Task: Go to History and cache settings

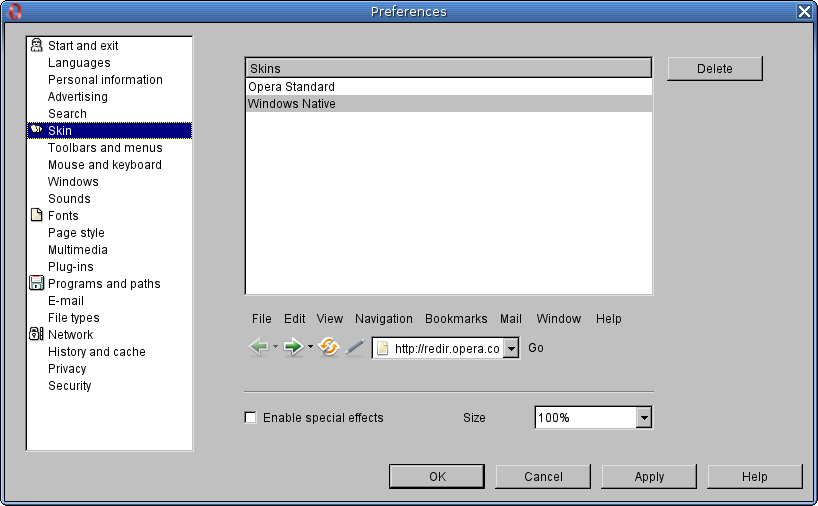Action: [97, 352]
